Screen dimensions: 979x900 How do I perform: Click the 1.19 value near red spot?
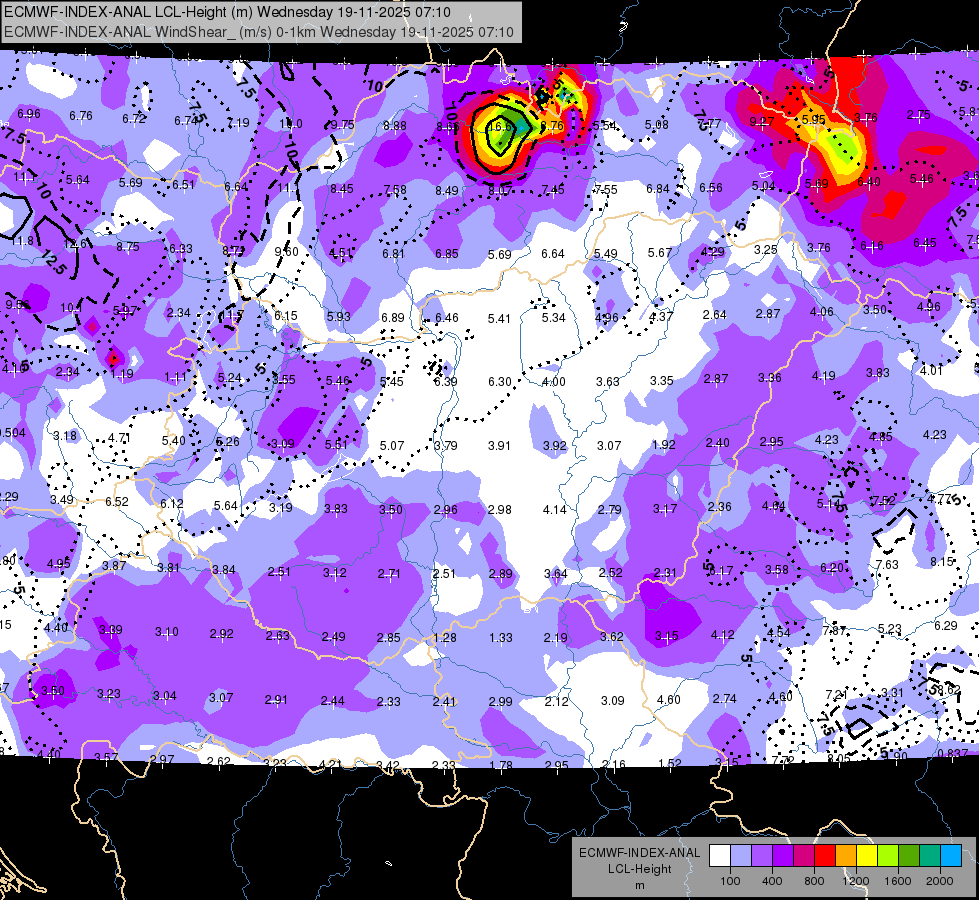122,374
